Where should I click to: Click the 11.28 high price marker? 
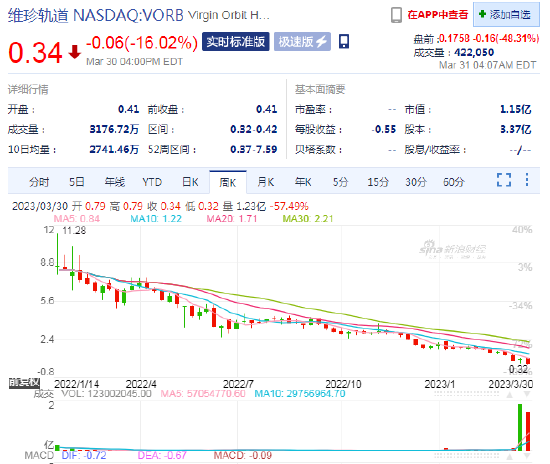pyautogui.click(x=74, y=231)
